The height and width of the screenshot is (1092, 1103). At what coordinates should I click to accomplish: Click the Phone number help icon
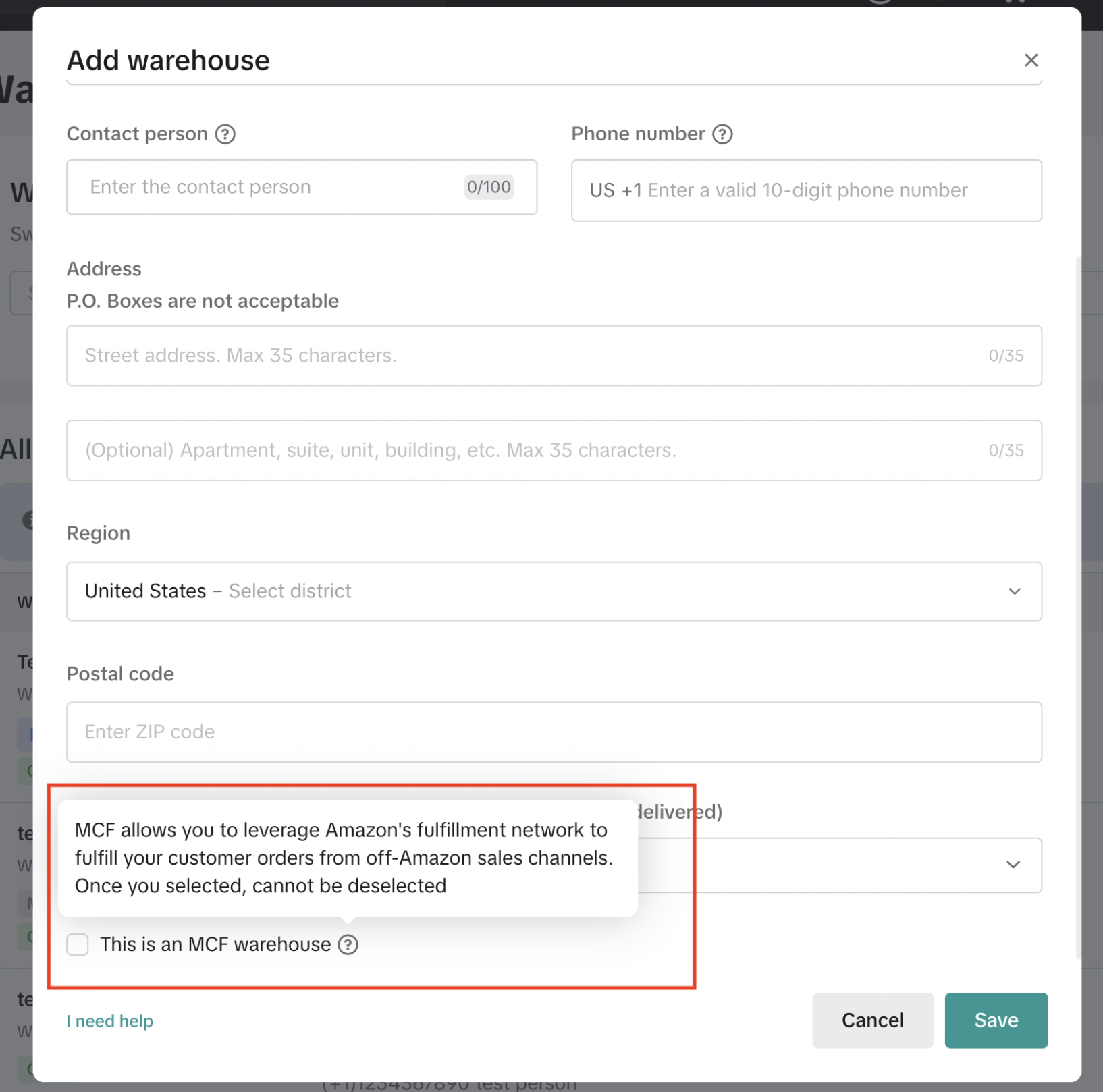tap(722, 134)
